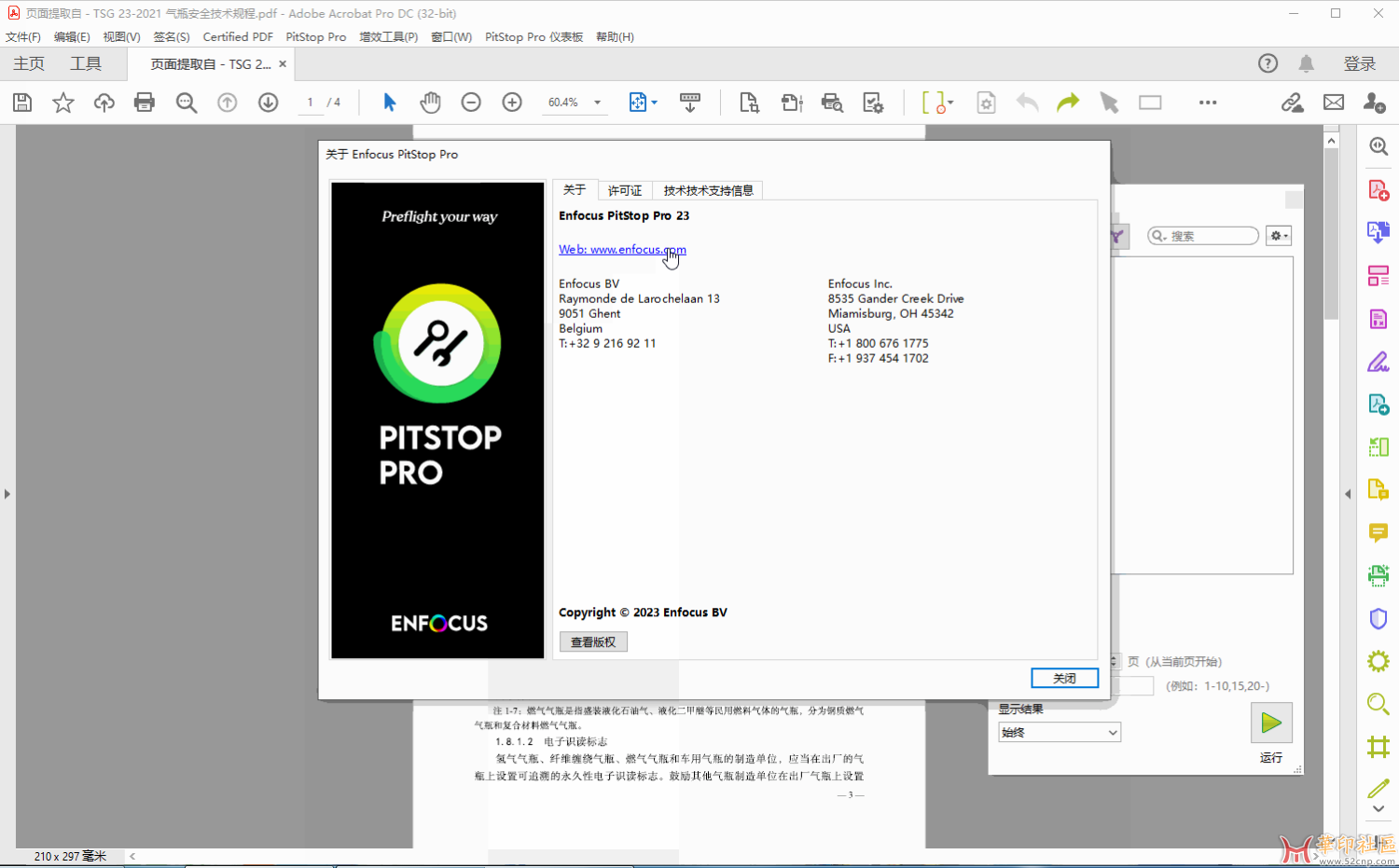This screenshot has width=1399, height=868.
Task: Click the 关闭 button in dialog
Action: coord(1064,678)
